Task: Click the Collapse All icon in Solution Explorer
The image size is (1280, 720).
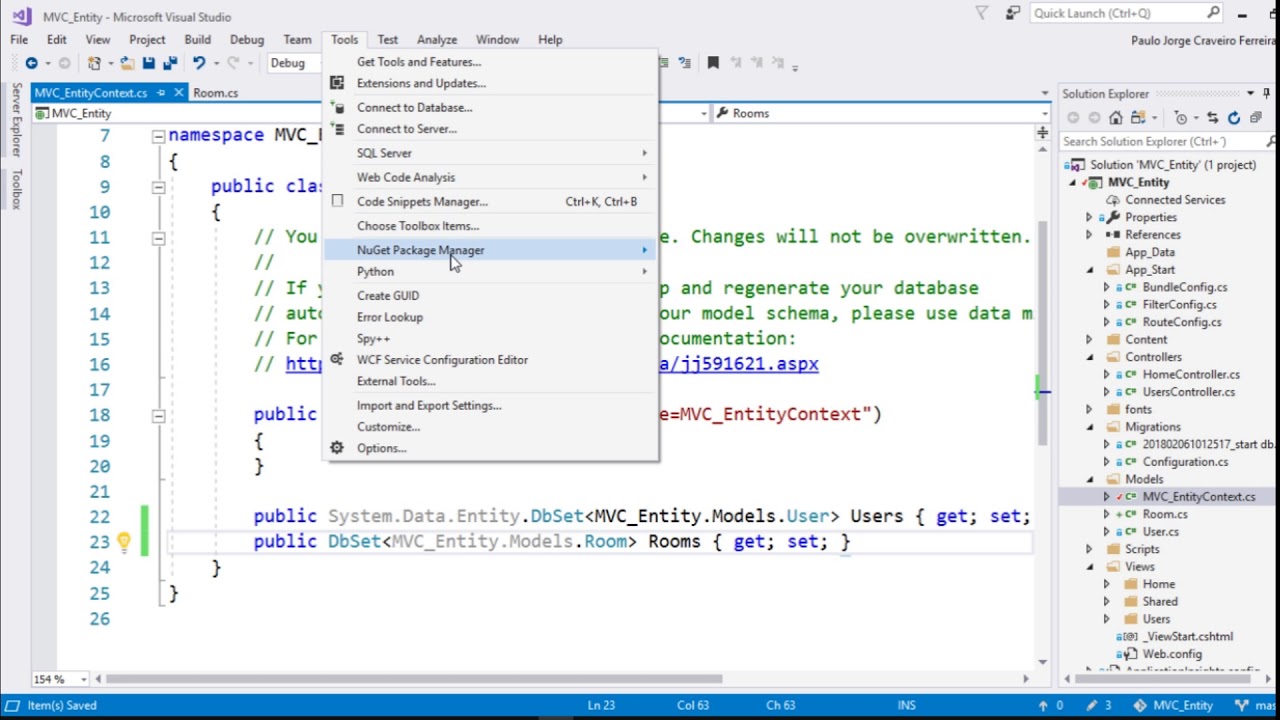Action: (1255, 118)
